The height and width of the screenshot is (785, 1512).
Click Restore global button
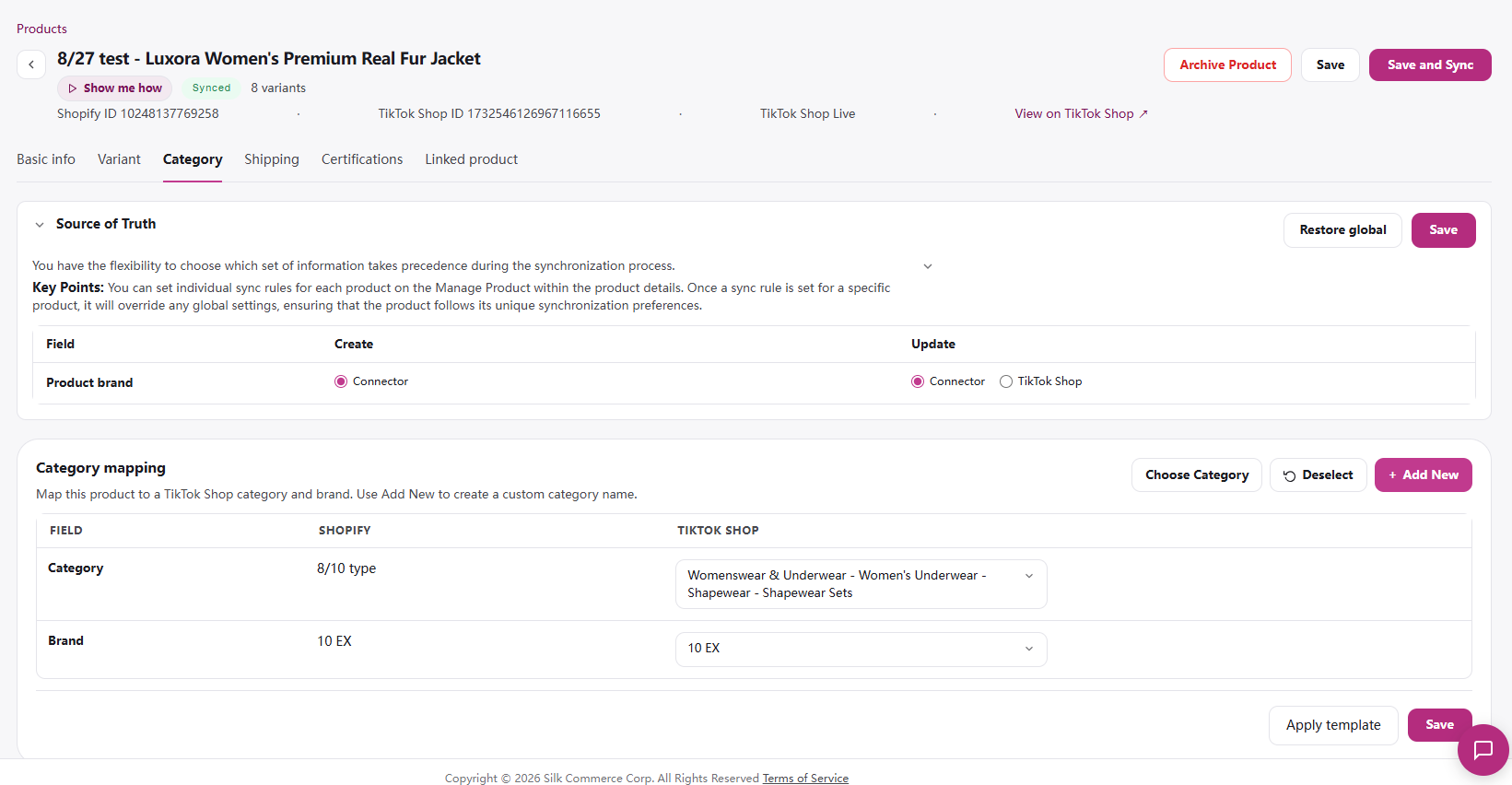click(x=1342, y=230)
